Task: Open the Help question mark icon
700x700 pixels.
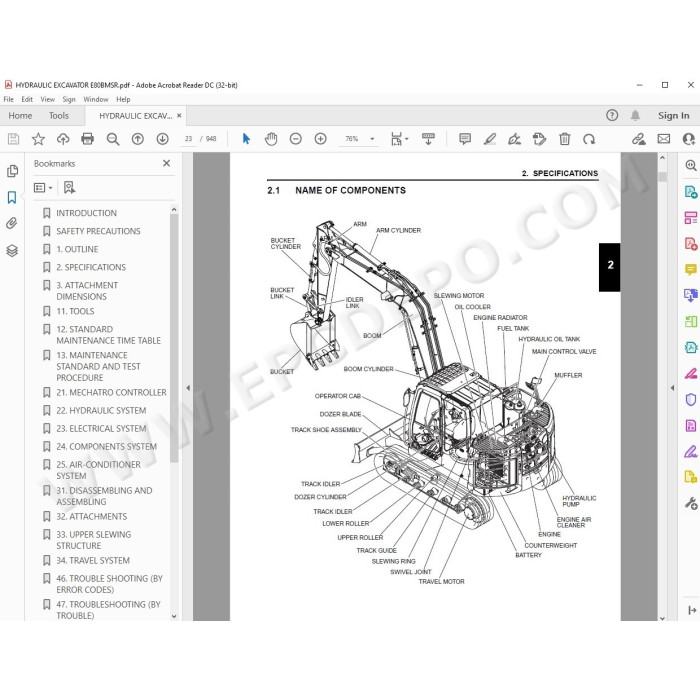Action: tap(612, 116)
